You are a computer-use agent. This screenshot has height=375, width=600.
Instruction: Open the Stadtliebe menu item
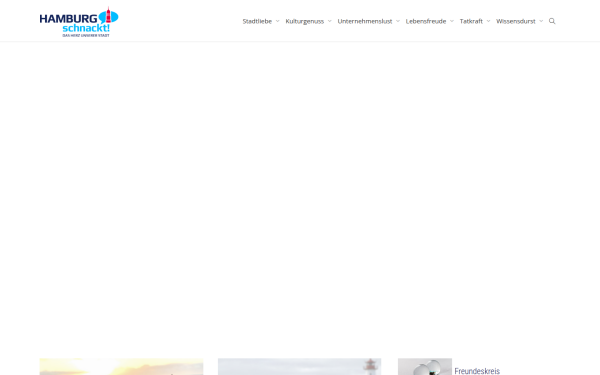(x=257, y=21)
